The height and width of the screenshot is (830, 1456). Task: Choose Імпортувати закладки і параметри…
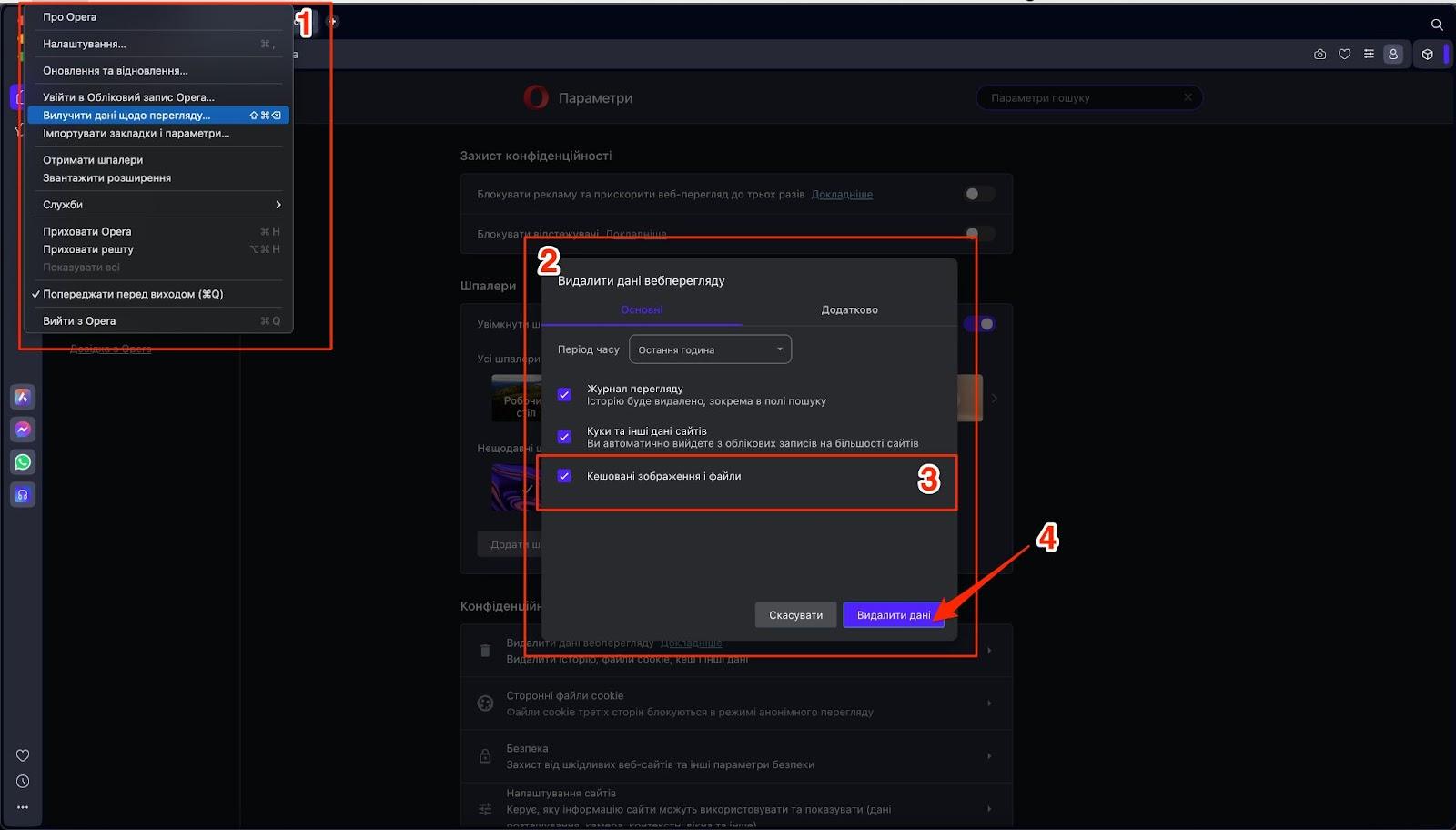[157, 134]
